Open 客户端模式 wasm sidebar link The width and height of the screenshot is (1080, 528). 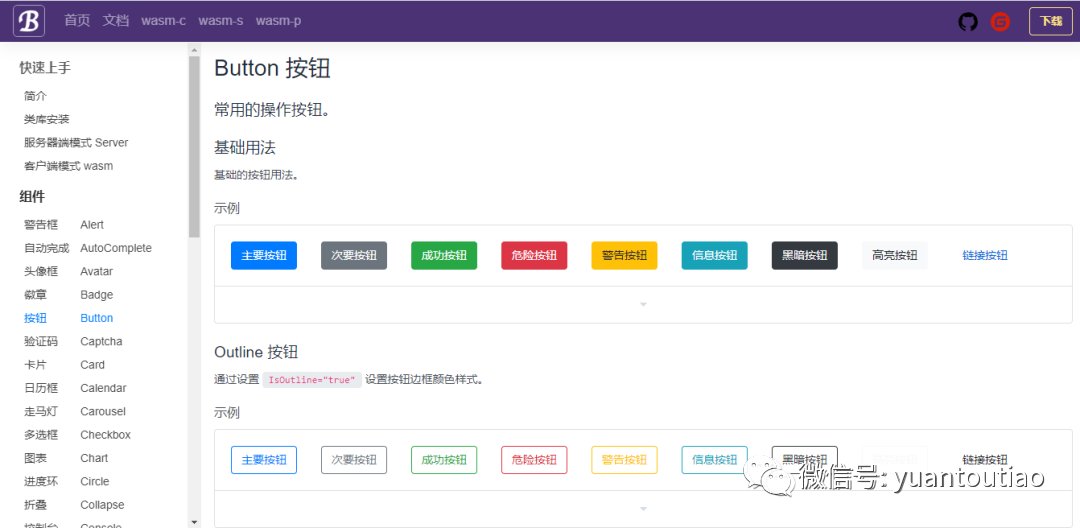[68, 167]
